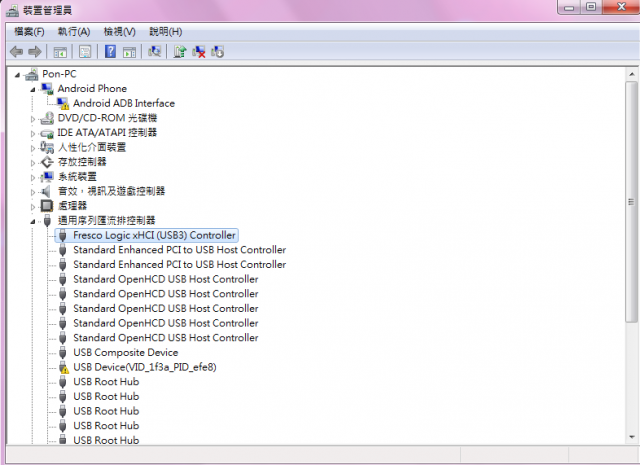Click the Update driver software icon
The width and height of the screenshot is (640, 465).
click(180, 51)
